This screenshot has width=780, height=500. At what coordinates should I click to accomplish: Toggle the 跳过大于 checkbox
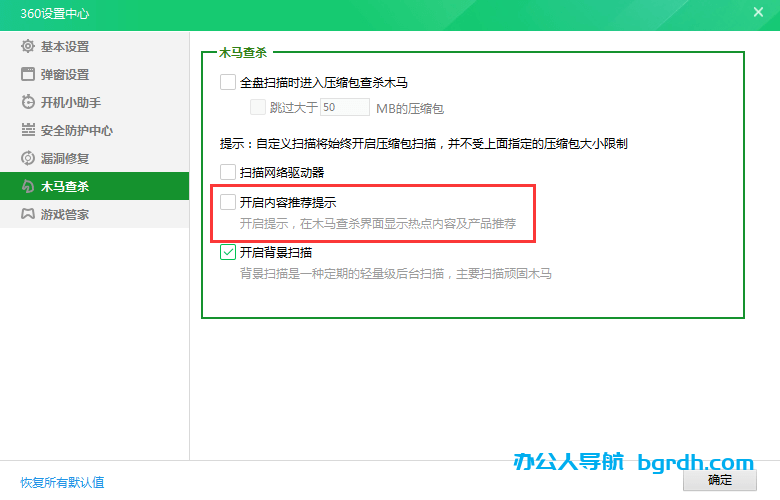(x=258, y=107)
